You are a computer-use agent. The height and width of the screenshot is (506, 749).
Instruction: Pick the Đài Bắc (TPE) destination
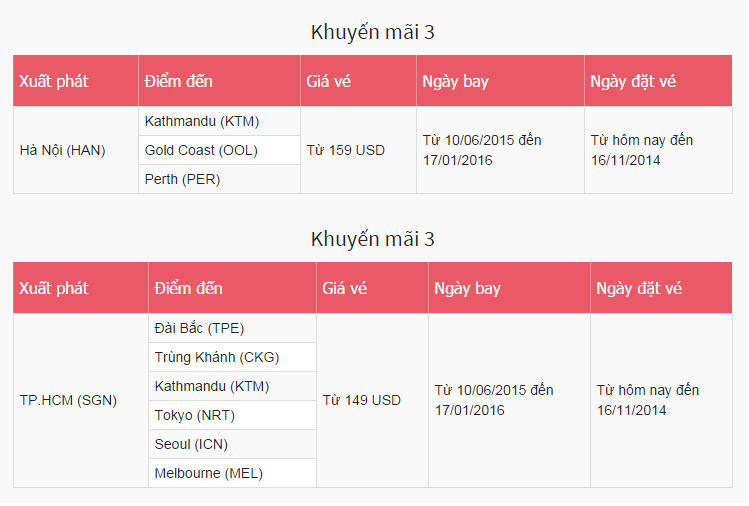click(200, 328)
